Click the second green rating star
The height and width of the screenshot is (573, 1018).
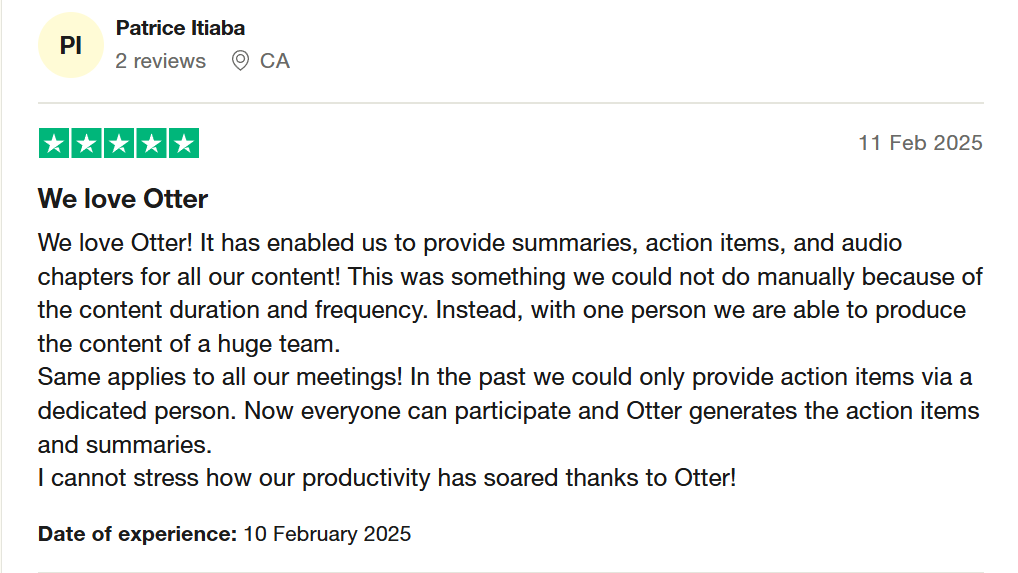tap(86, 144)
